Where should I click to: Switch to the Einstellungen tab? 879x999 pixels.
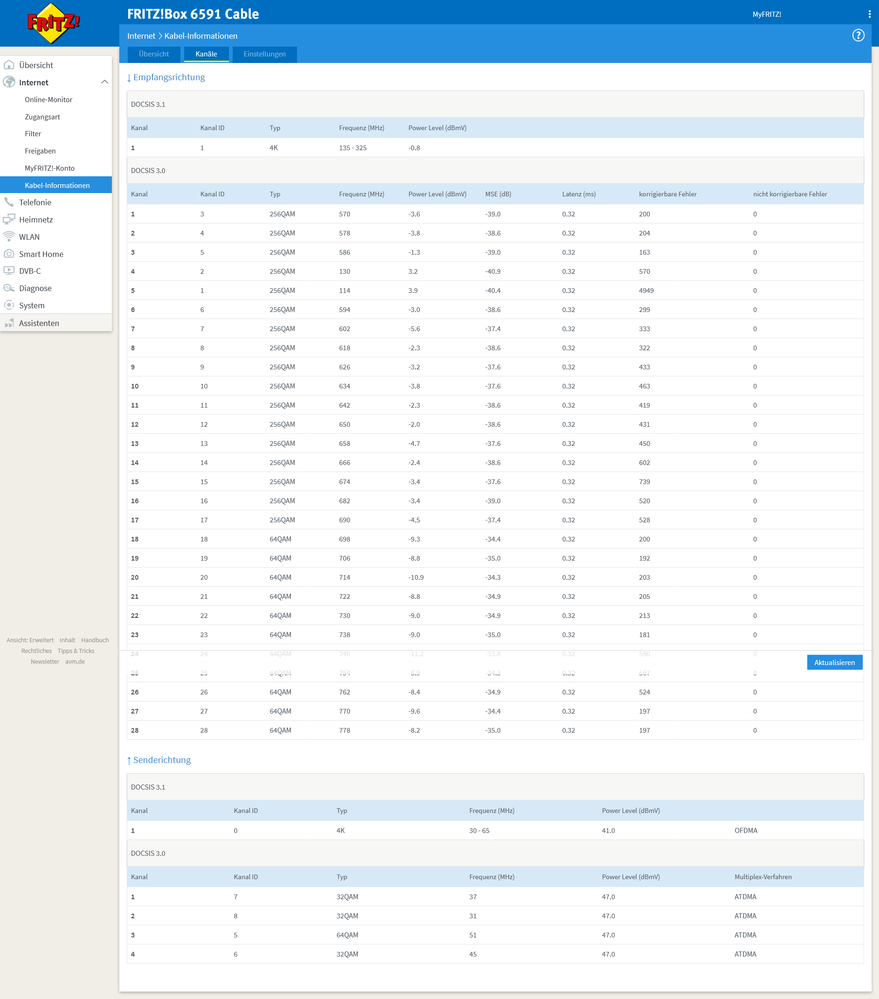(x=265, y=54)
